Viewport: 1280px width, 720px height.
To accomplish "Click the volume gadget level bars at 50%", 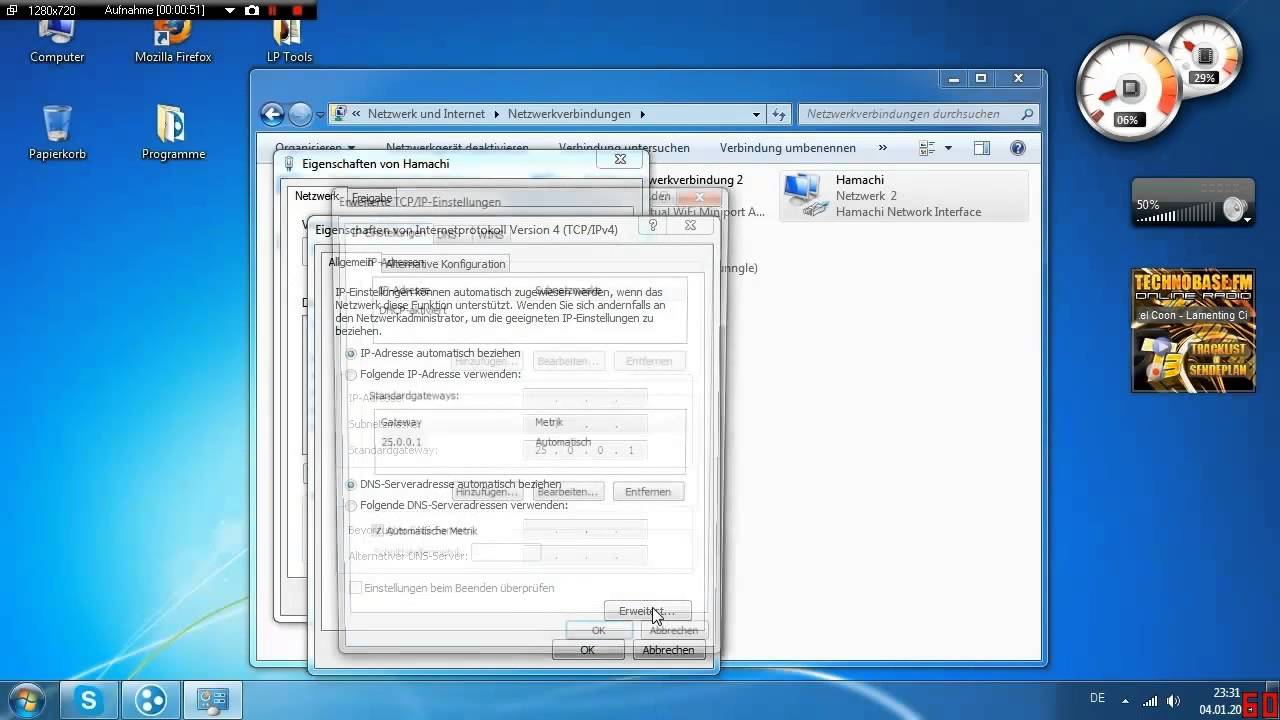I will 1176,213.
